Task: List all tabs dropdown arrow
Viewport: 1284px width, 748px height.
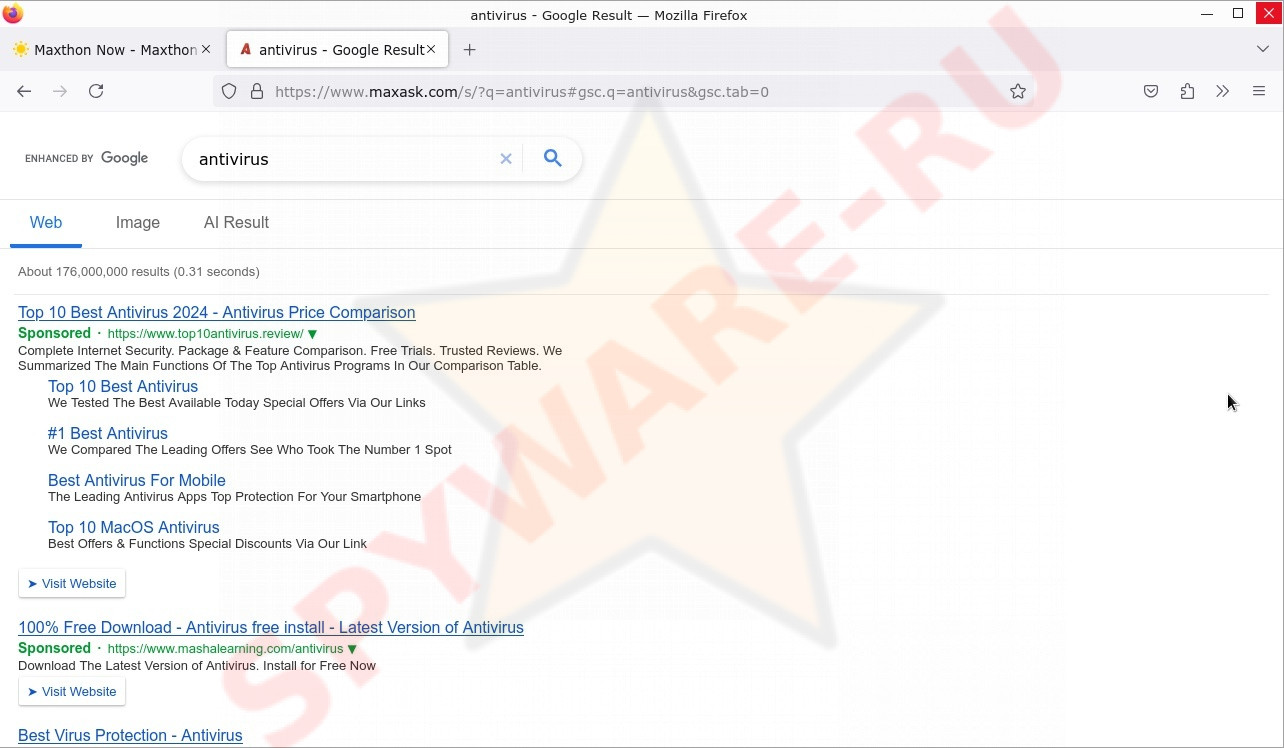Action: (x=1262, y=49)
